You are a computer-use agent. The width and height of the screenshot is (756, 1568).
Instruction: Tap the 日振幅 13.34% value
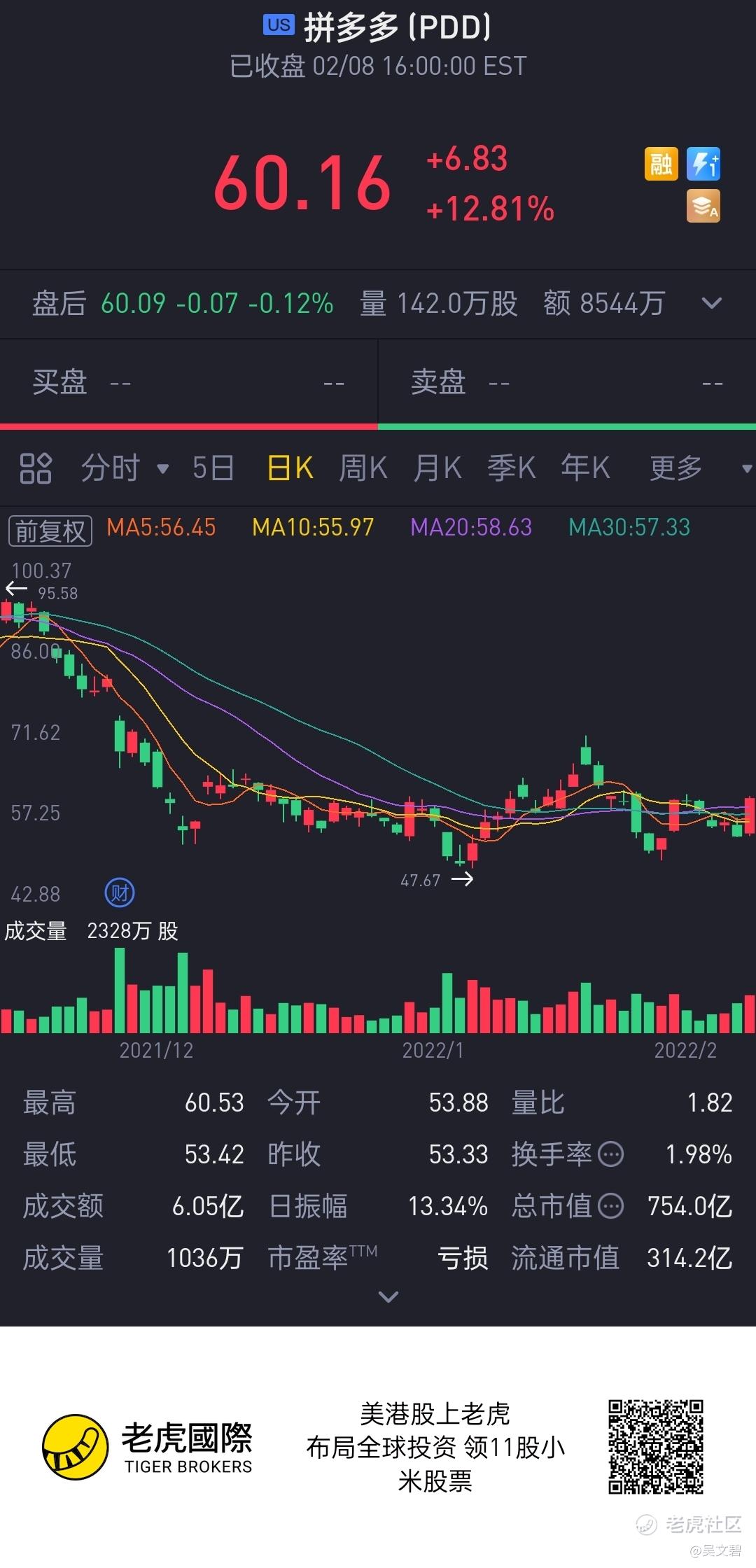click(x=448, y=1206)
